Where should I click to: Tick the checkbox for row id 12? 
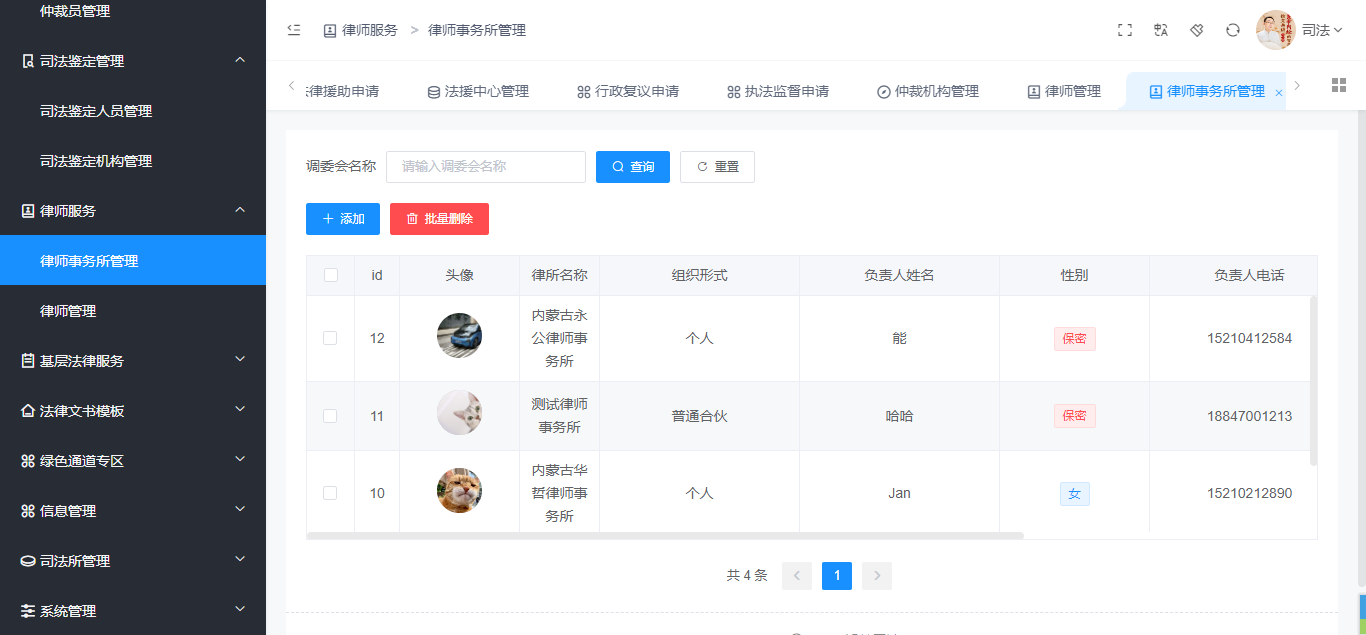[x=330, y=338]
